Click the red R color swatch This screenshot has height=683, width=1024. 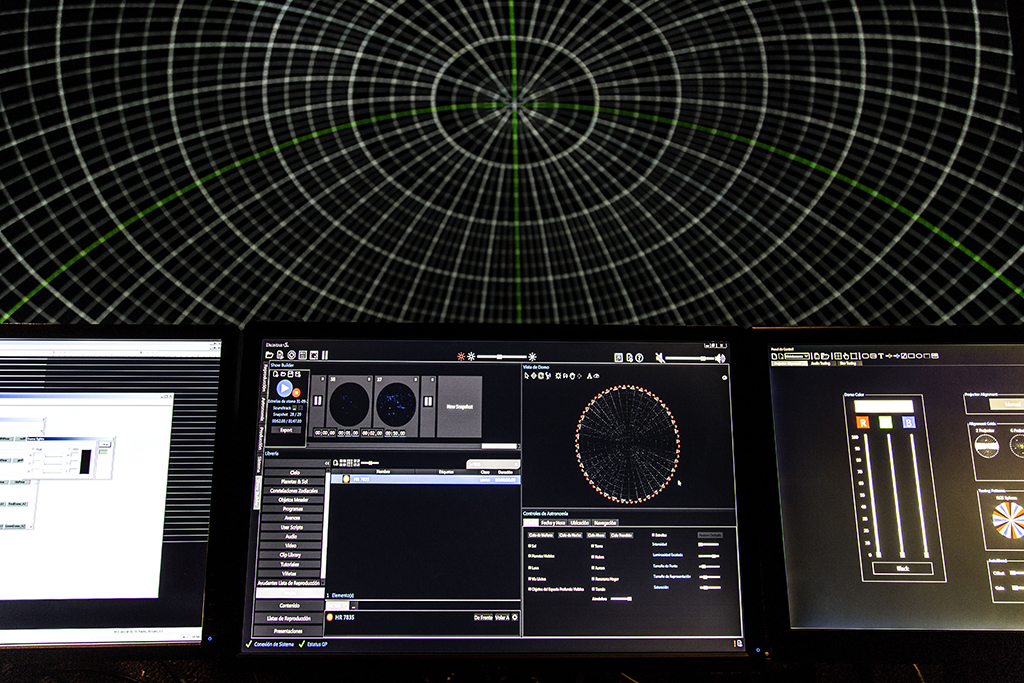(862, 422)
